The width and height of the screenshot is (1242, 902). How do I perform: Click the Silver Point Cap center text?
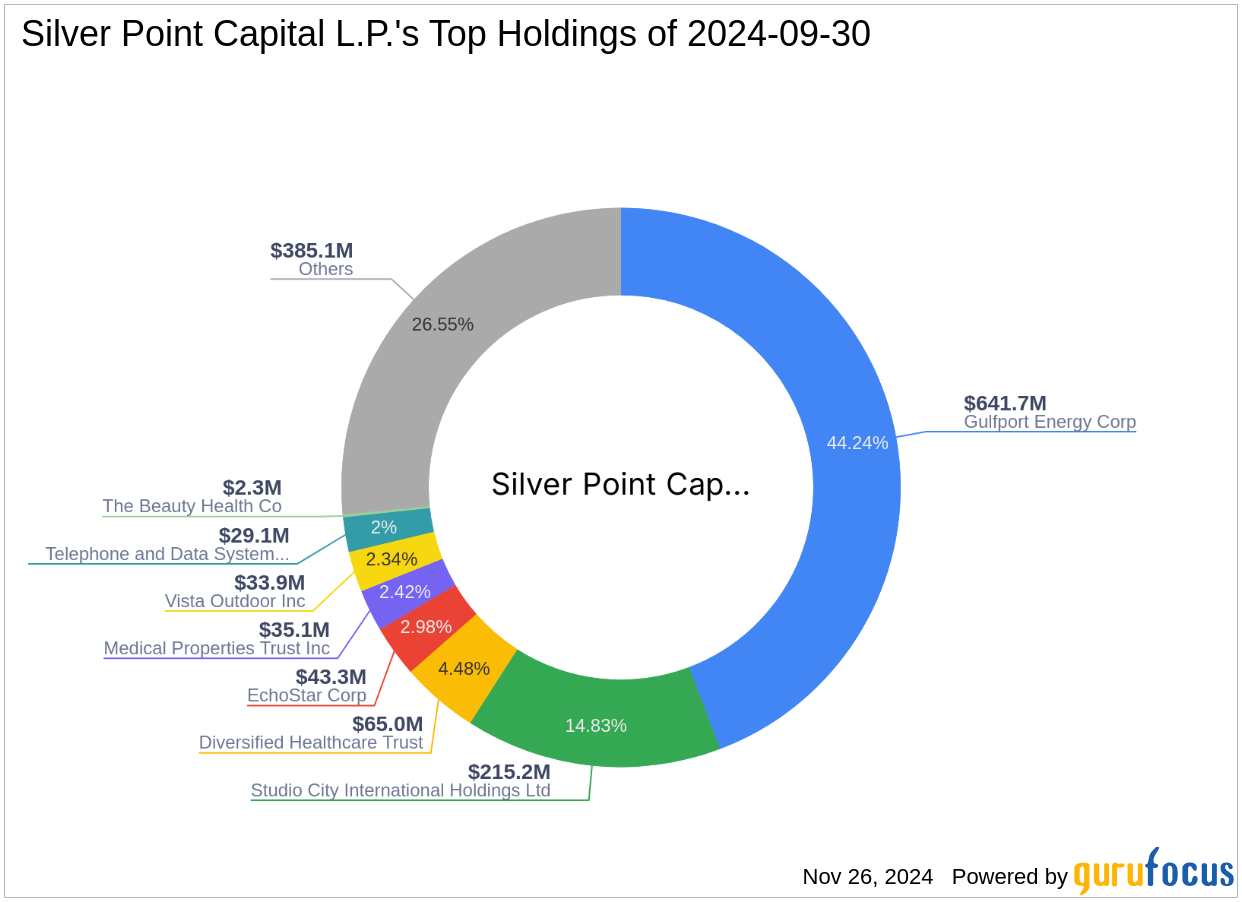point(621,485)
